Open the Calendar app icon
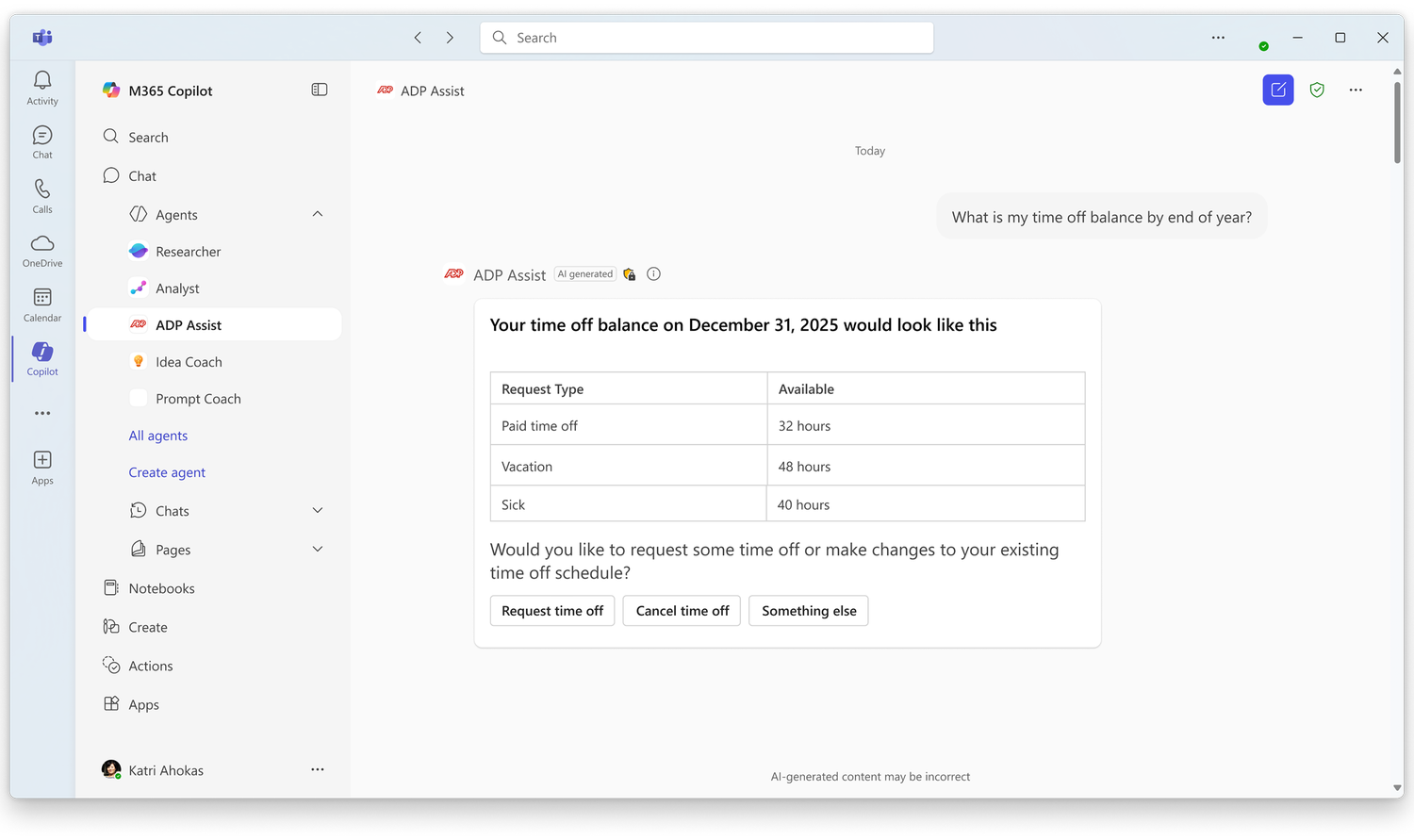1414x840 pixels. pyautogui.click(x=42, y=299)
